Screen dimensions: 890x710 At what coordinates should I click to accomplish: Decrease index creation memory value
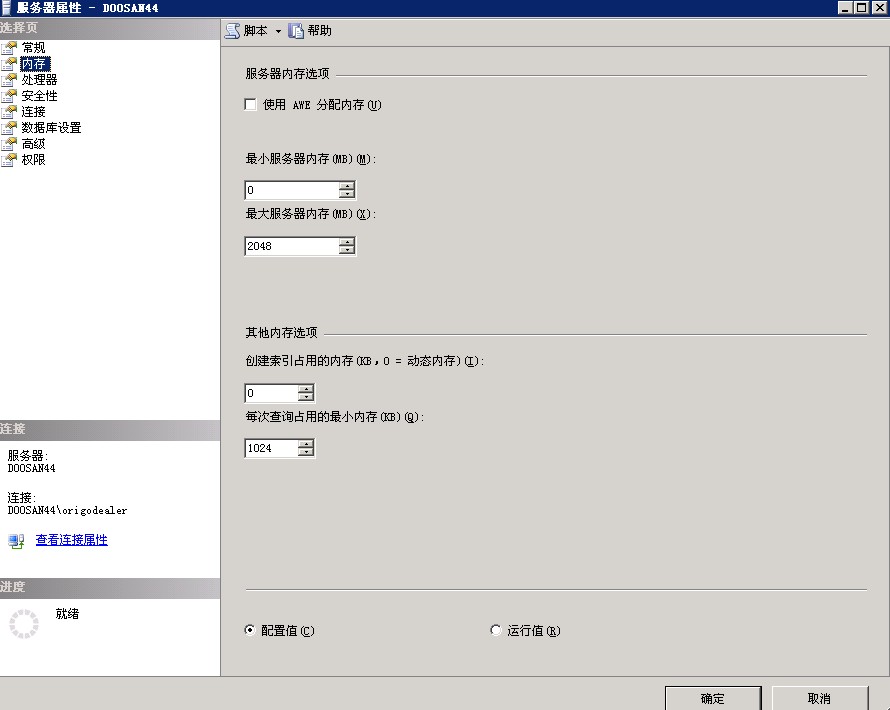[306, 397]
